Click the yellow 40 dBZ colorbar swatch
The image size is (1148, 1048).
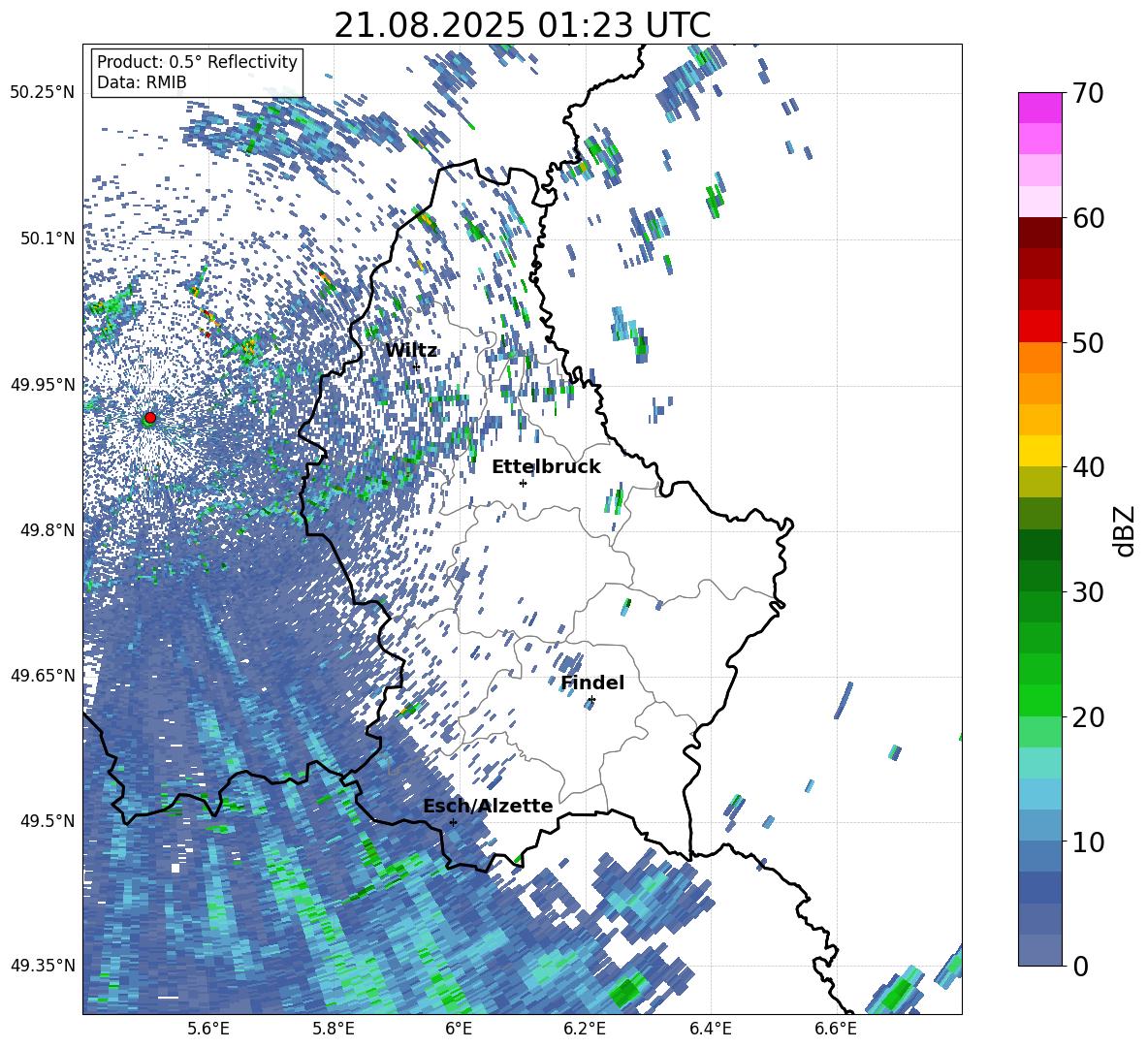click(x=1039, y=451)
